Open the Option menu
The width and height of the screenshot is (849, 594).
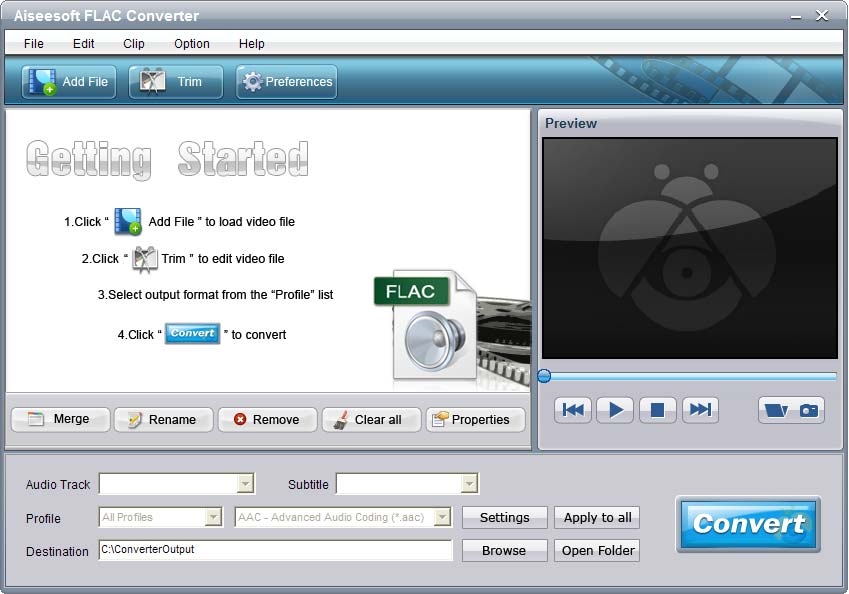click(x=192, y=44)
